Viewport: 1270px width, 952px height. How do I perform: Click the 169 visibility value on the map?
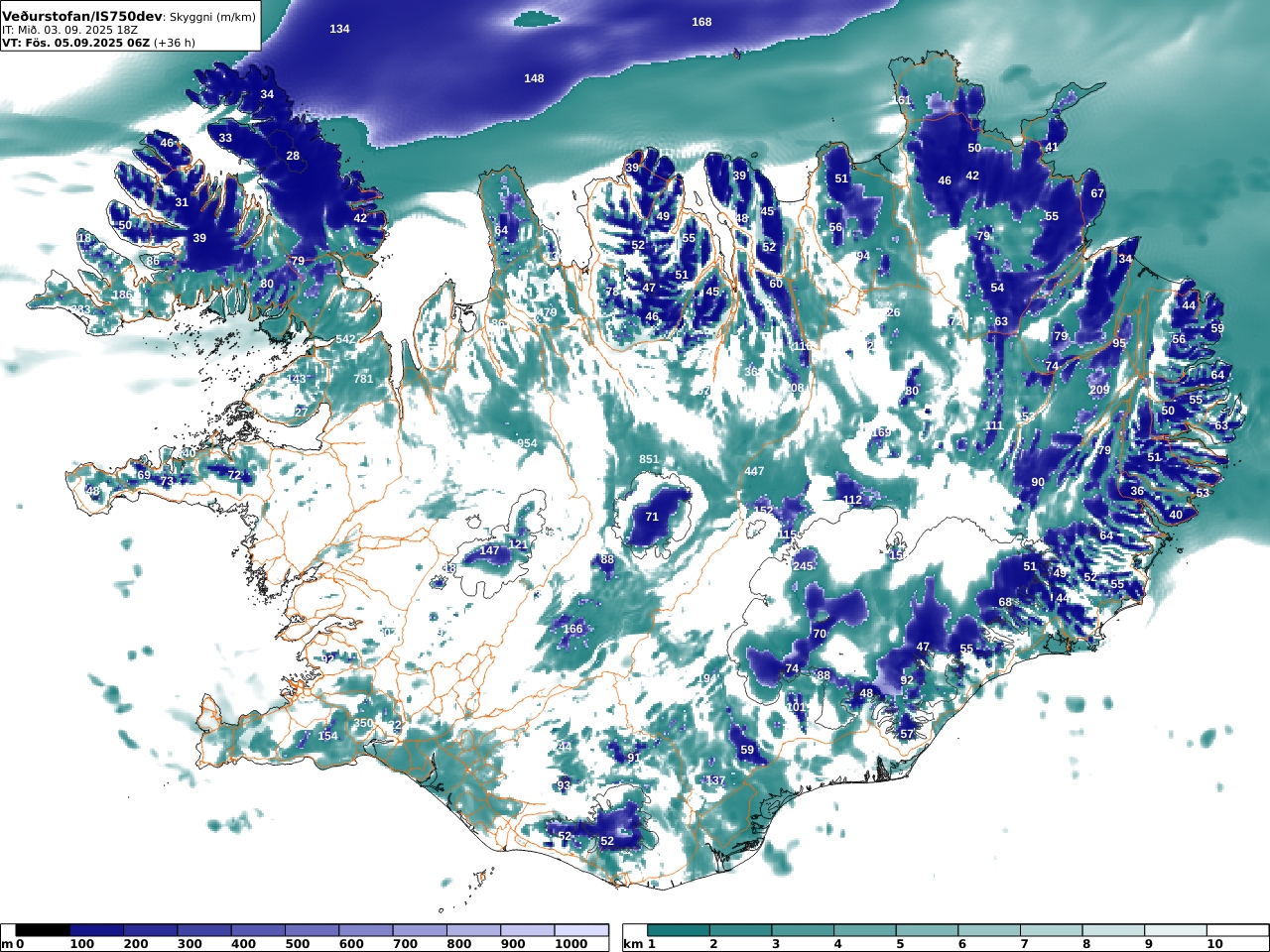(x=881, y=432)
